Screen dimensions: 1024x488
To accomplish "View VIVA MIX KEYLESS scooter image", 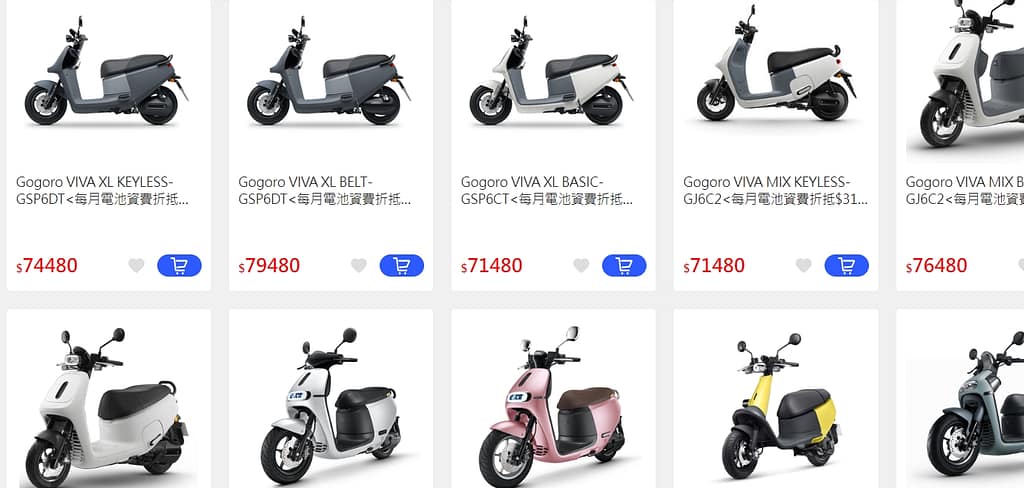I will [x=776, y=63].
